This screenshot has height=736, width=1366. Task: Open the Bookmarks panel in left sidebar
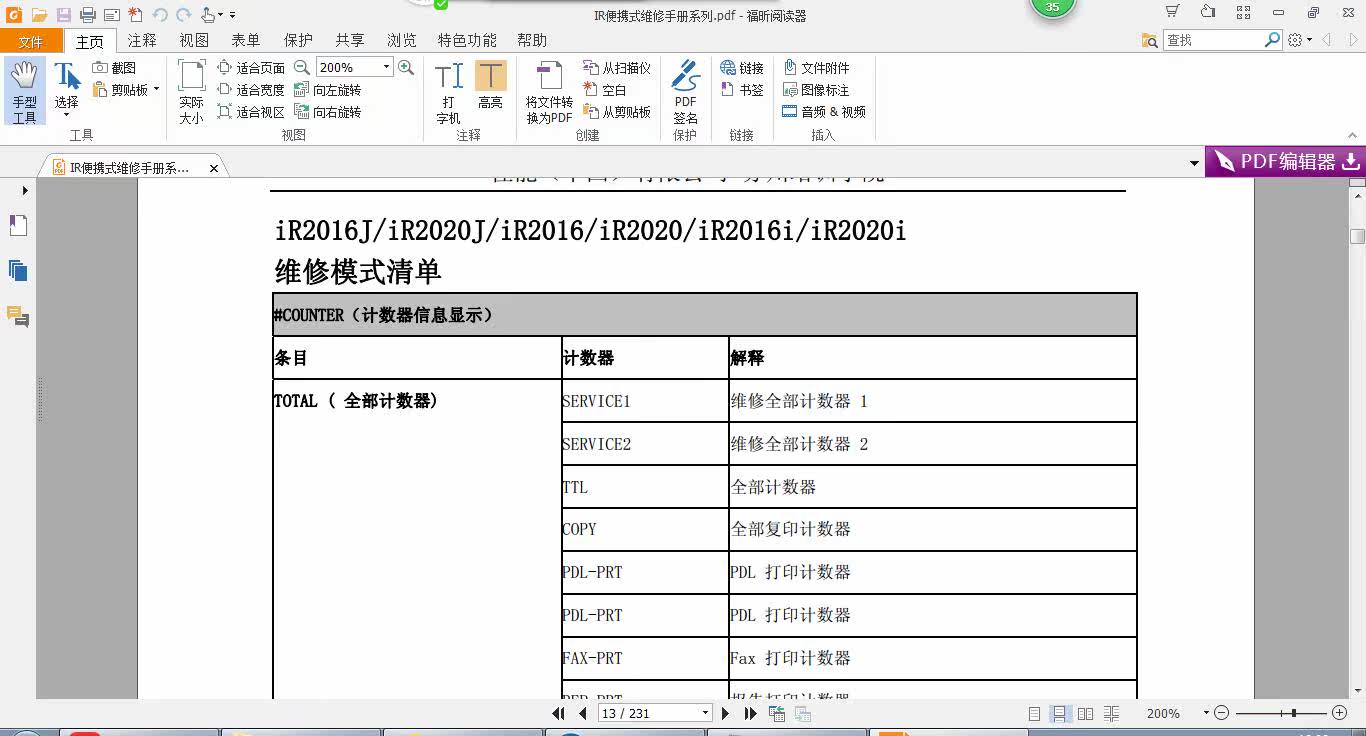[x=18, y=226]
